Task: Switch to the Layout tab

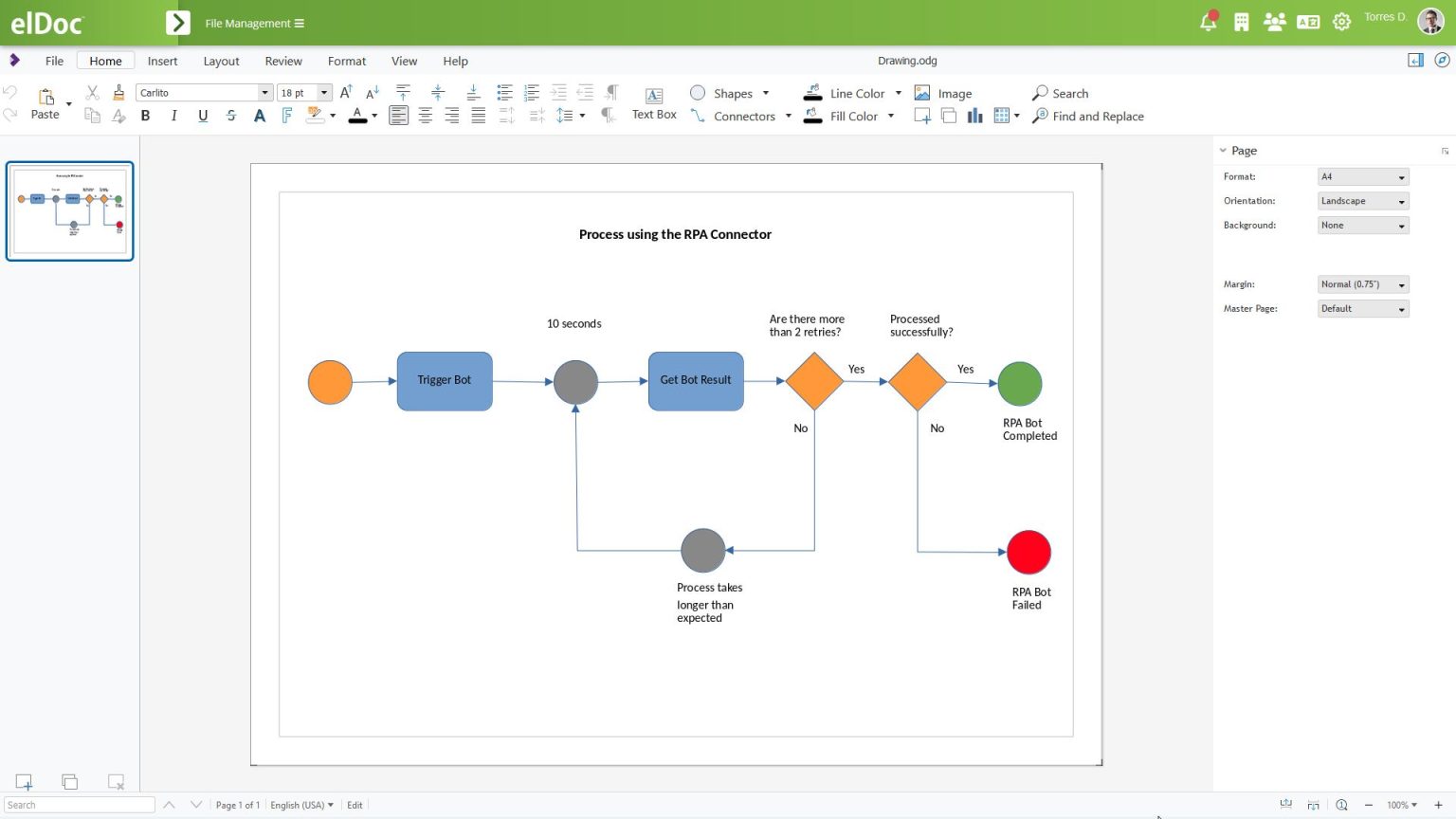Action: tap(221, 61)
